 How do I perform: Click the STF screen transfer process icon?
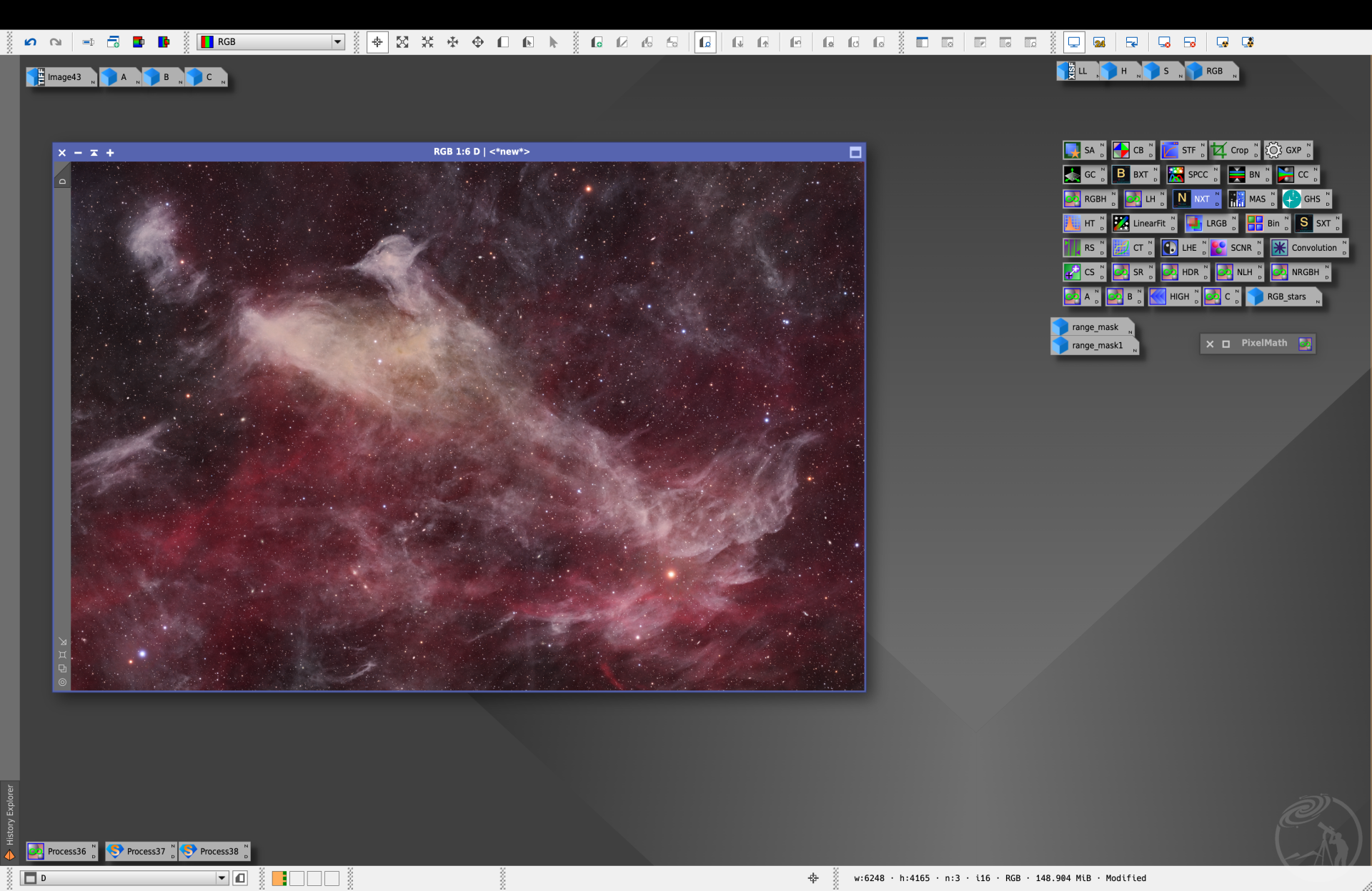(x=1182, y=150)
